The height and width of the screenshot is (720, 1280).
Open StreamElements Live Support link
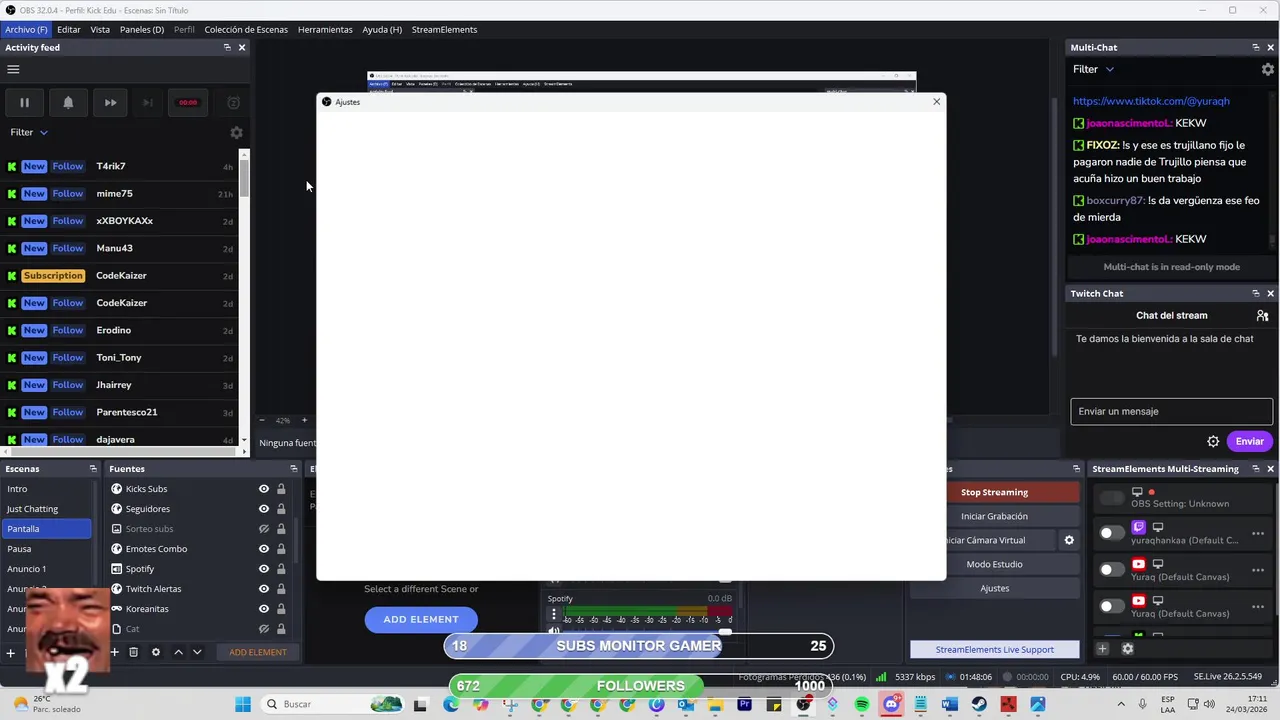pyautogui.click(x=994, y=650)
